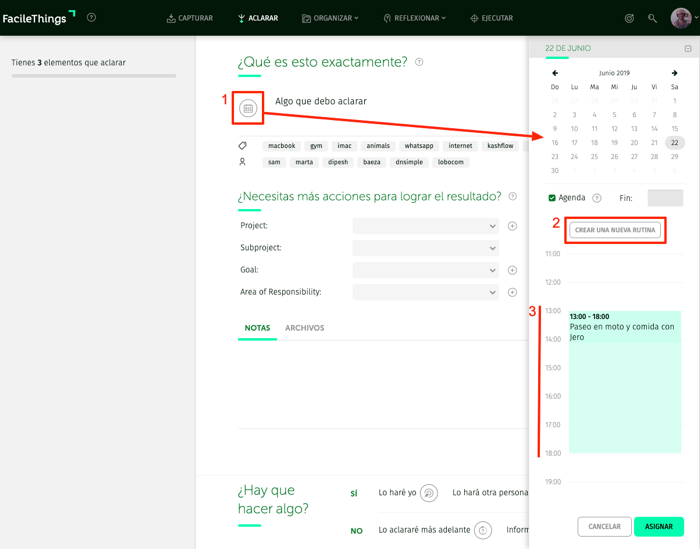
Task: Add new Project with plus icon
Action: click(512, 226)
